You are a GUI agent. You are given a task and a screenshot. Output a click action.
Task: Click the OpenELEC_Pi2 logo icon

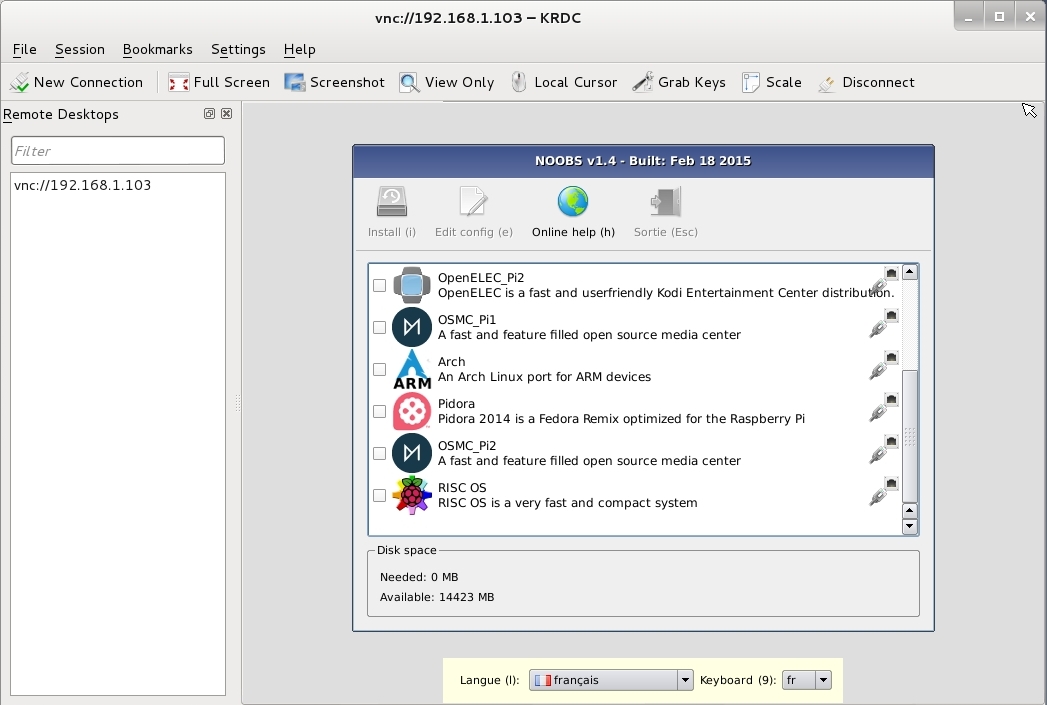(x=411, y=285)
